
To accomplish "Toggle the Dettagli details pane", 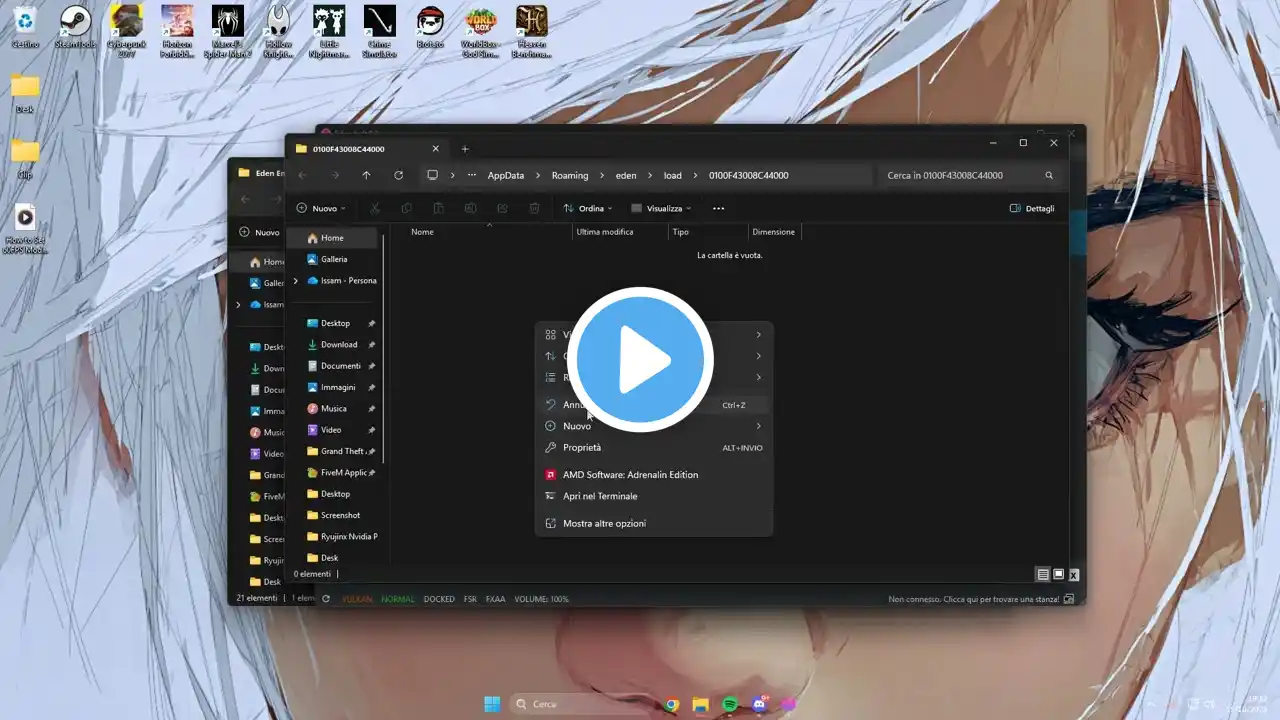I will (1032, 208).
